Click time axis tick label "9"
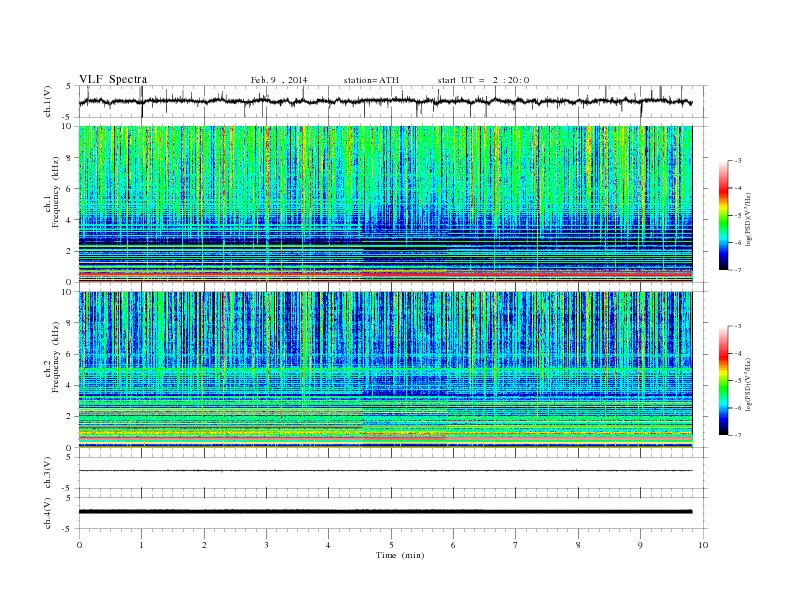 [x=640, y=545]
